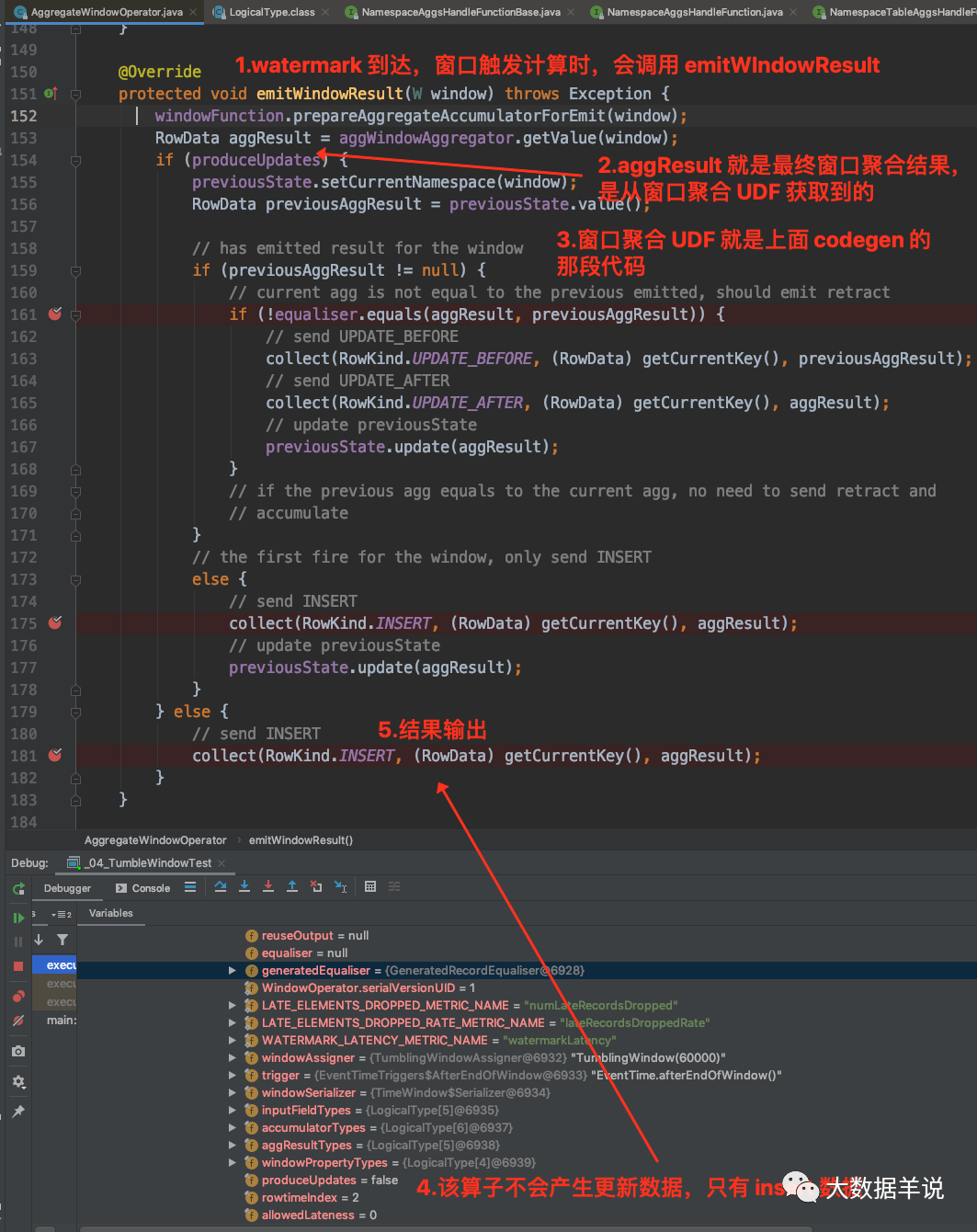Toggle the breakpoint on line 175
977x1232 pixels.
pyautogui.click(x=55, y=622)
